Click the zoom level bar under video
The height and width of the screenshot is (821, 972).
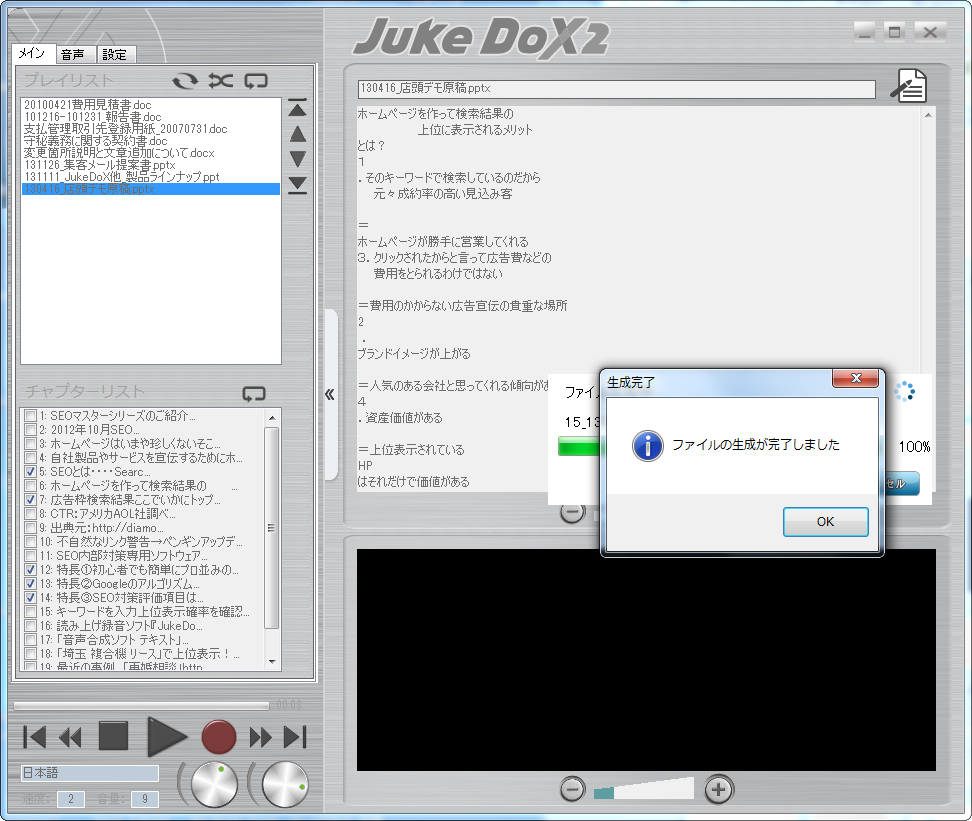(x=643, y=789)
